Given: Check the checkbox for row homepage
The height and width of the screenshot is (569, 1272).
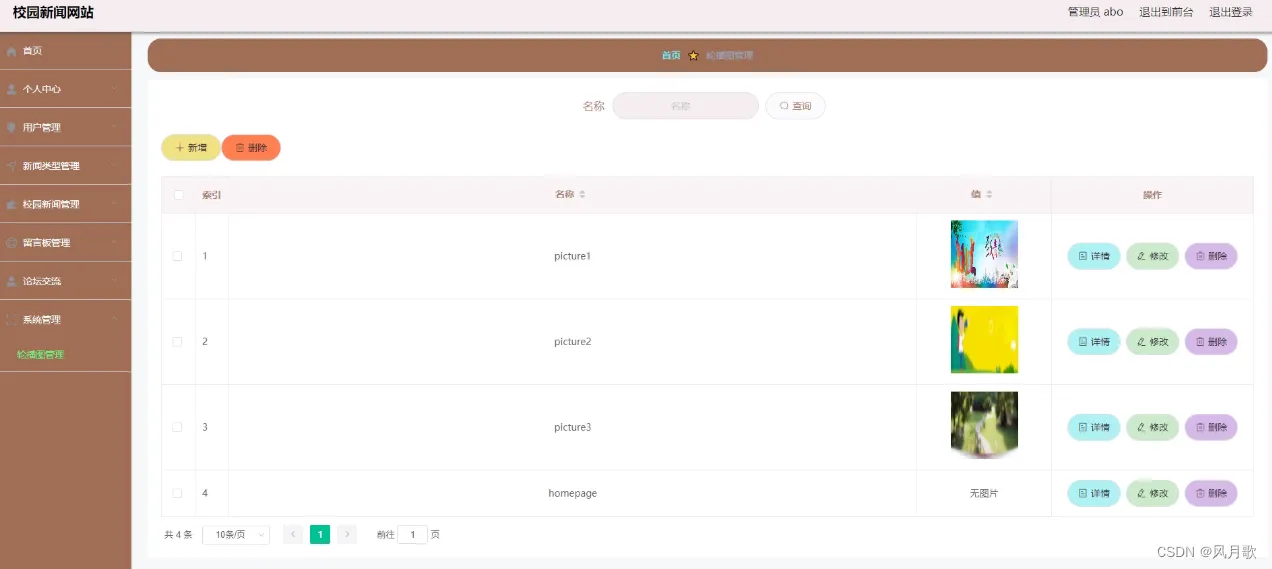Looking at the screenshot, I should tap(178, 493).
